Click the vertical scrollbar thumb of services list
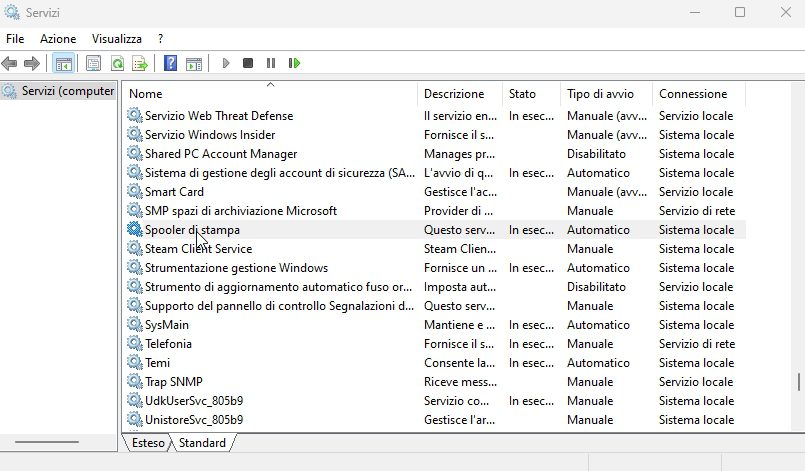 [x=799, y=382]
